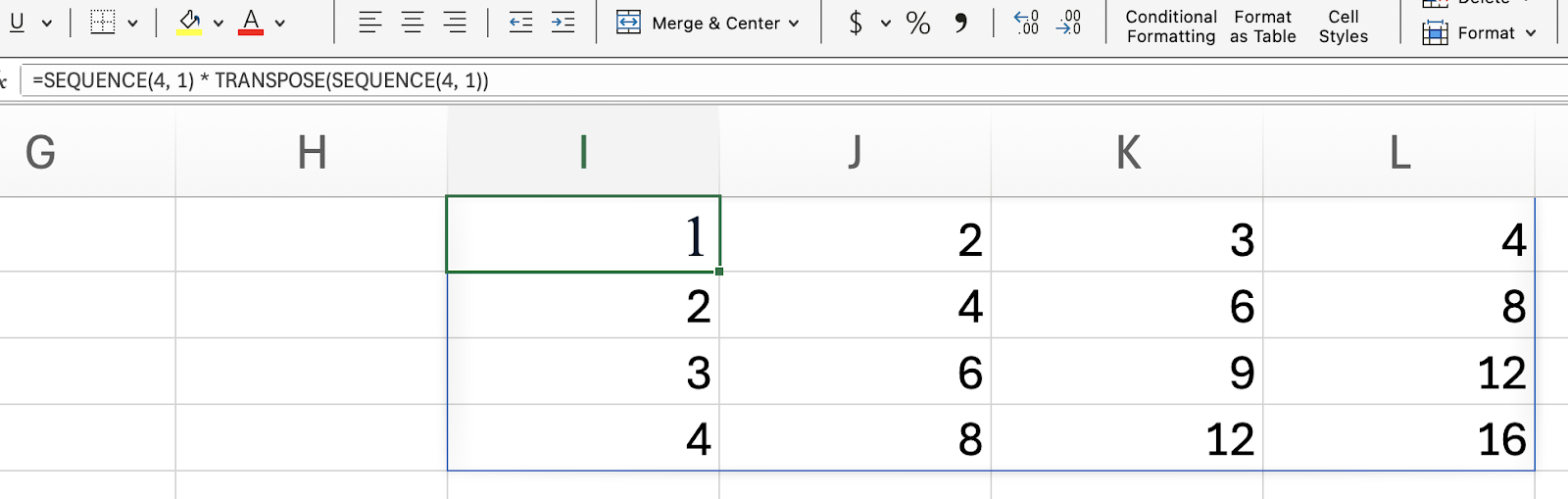This screenshot has width=1568, height=499.
Task: Apply cell borders icon
Action: [x=103, y=23]
